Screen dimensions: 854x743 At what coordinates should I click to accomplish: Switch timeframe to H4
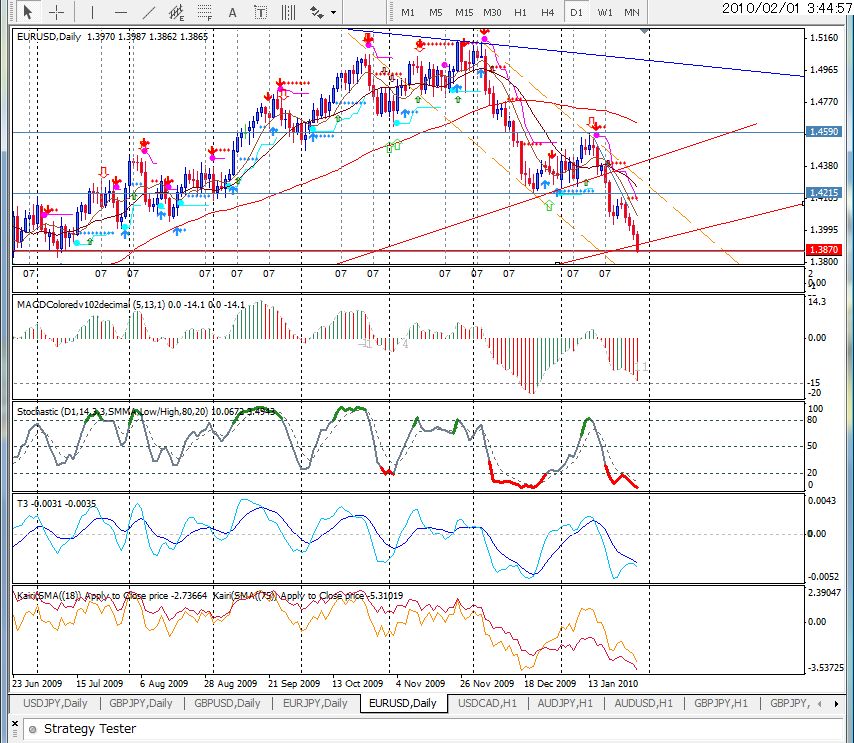click(x=547, y=12)
